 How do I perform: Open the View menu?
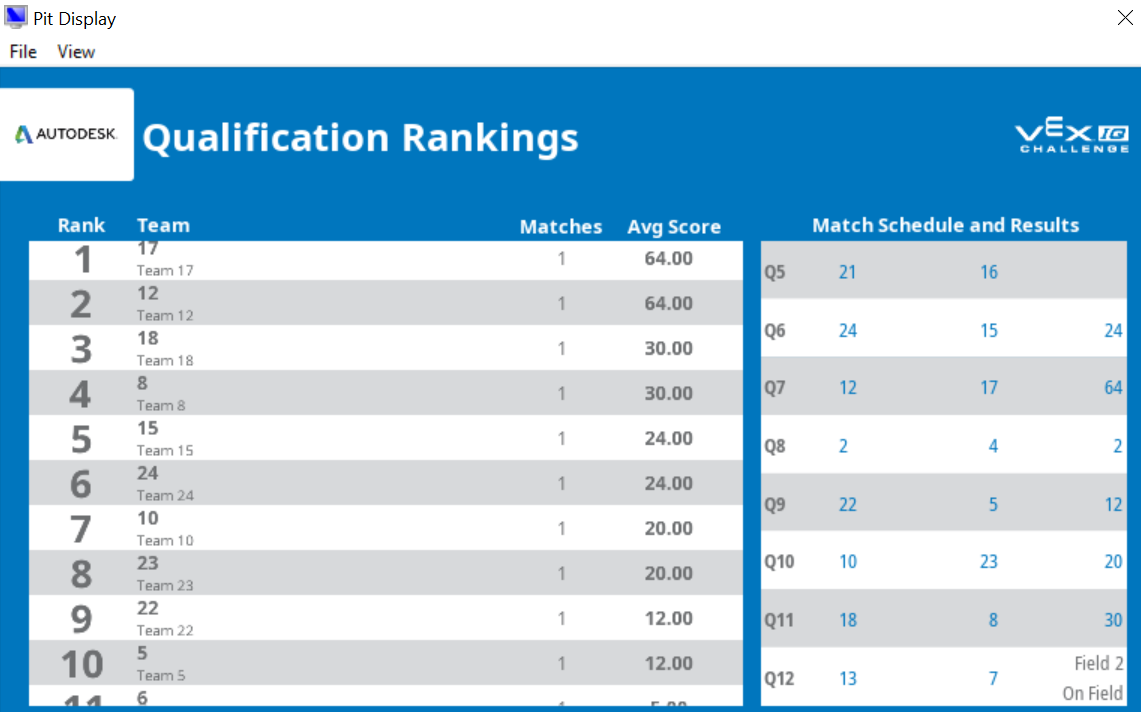coord(76,51)
